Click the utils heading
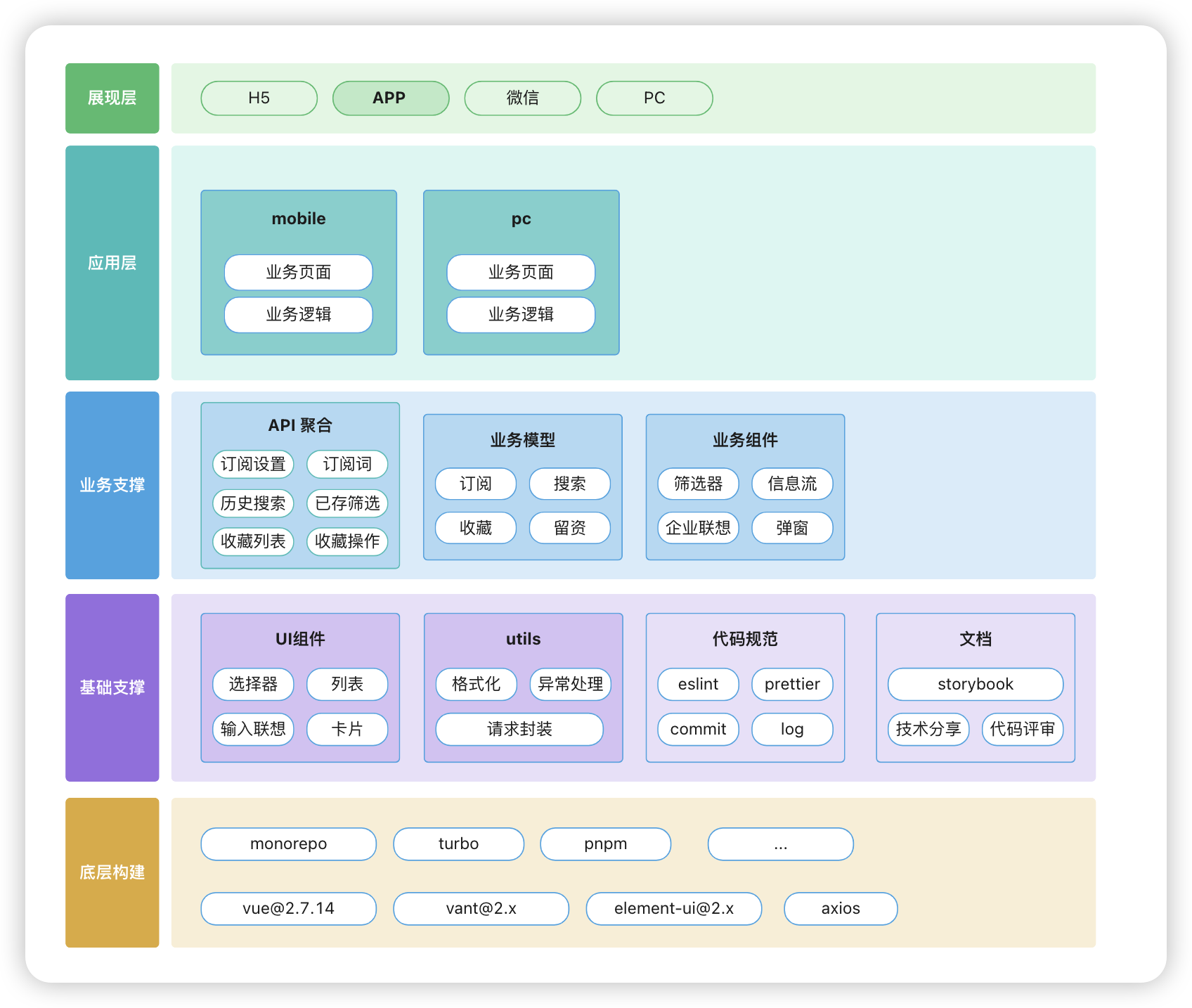Image resolution: width=1192 pixels, height=1008 pixels. (x=523, y=639)
